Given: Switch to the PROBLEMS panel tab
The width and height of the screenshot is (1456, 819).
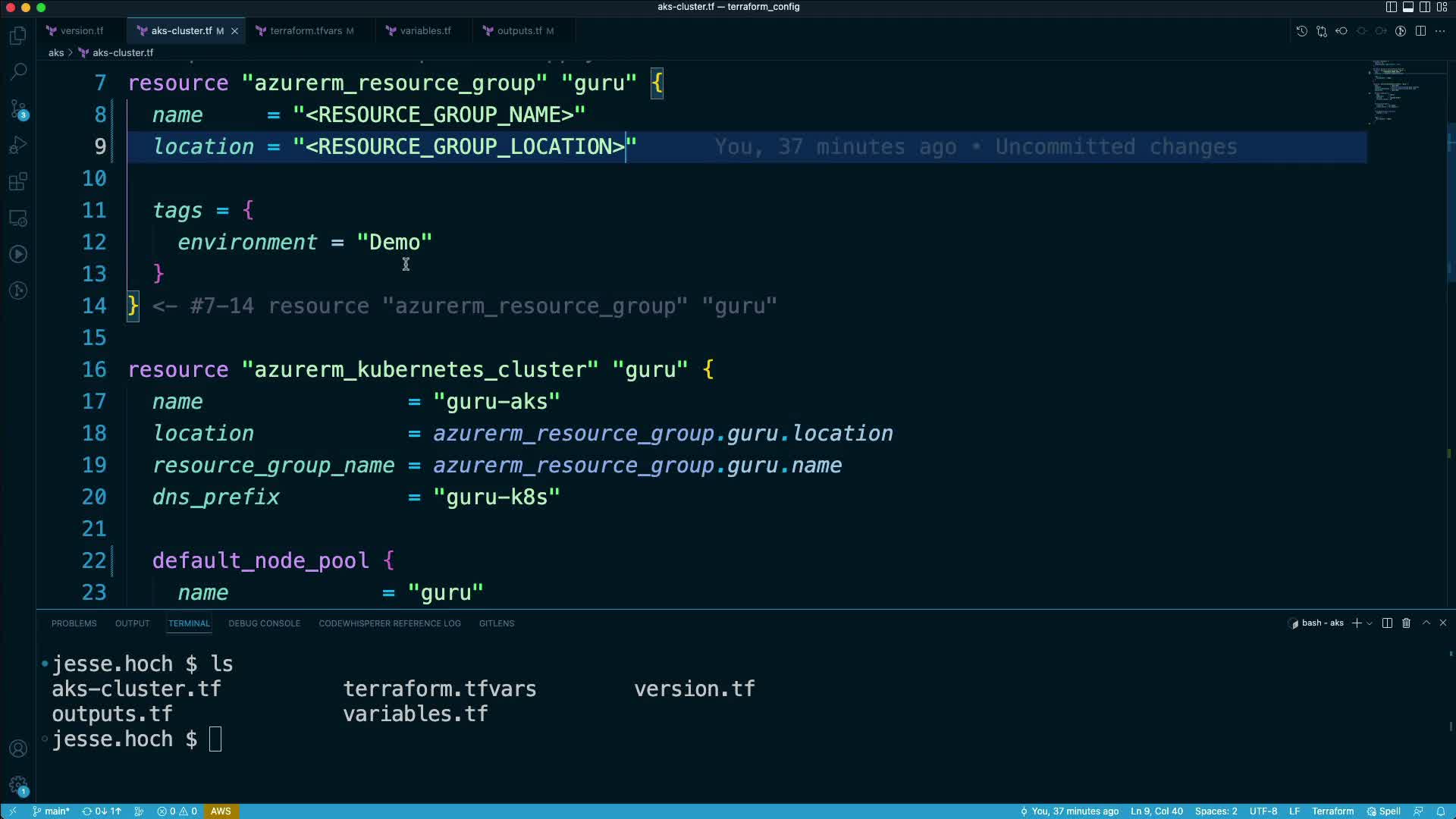Looking at the screenshot, I should [74, 623].
